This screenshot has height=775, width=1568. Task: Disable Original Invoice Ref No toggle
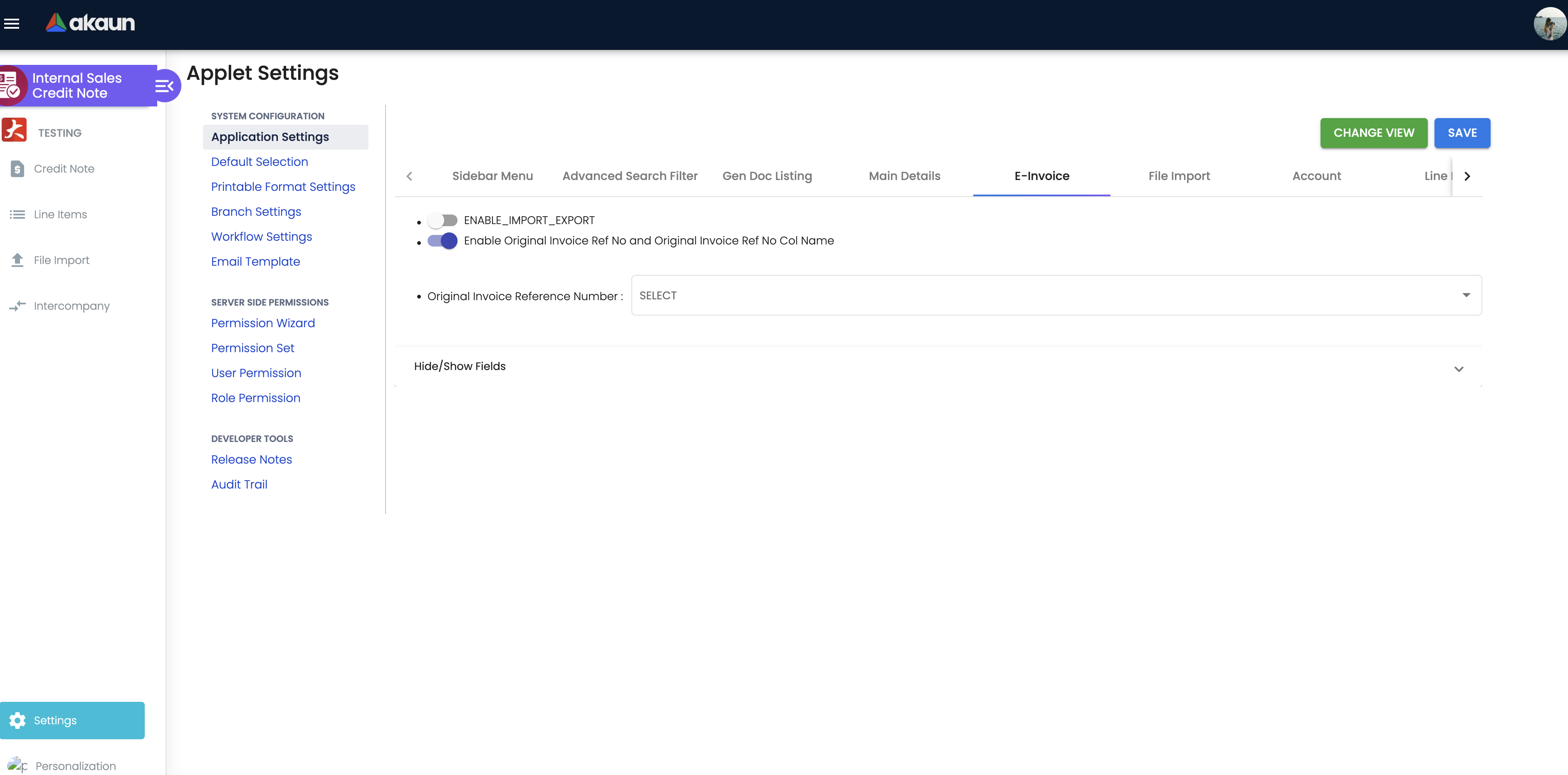(x=443, y=241)
